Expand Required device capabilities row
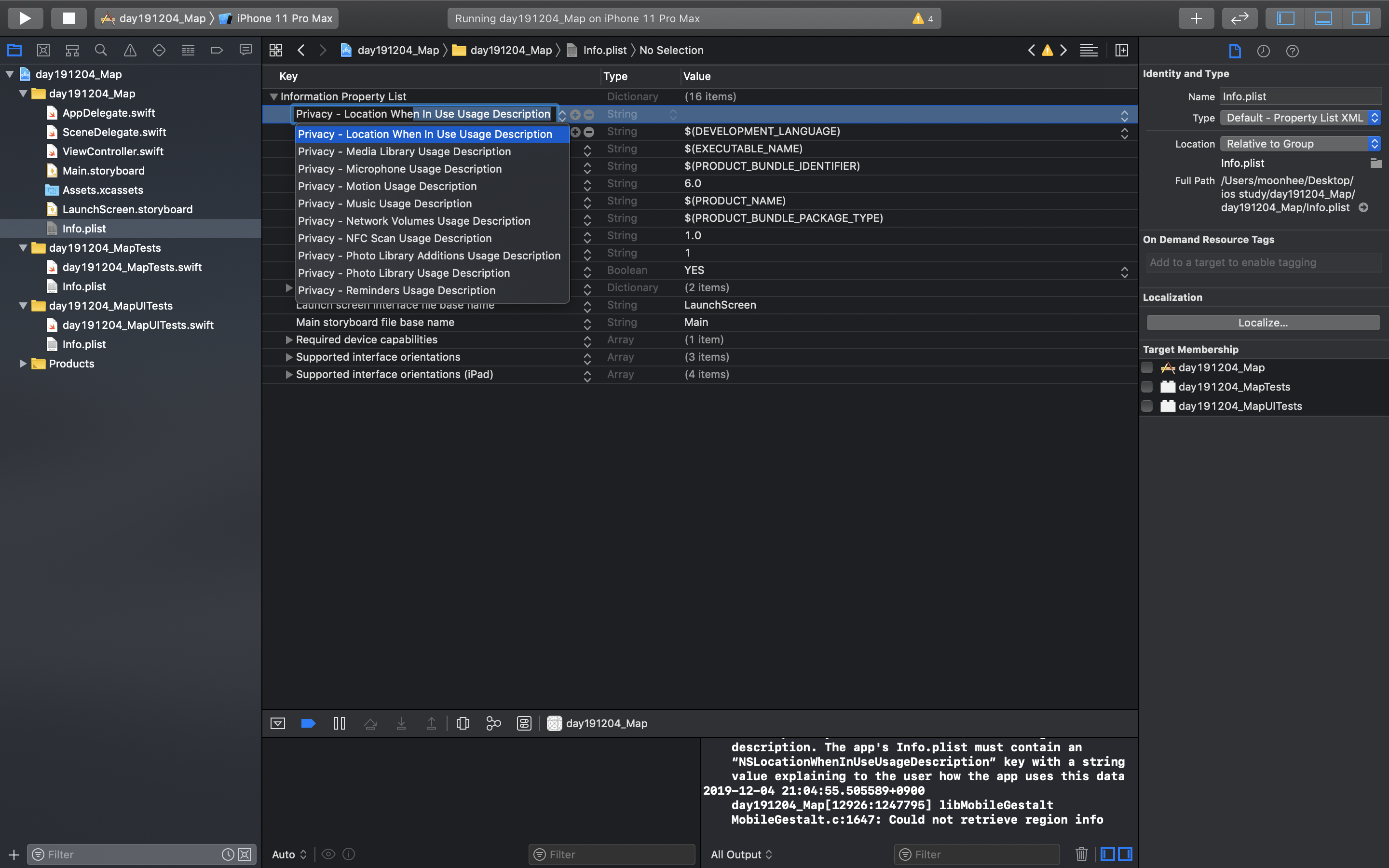Screen dimensions: 1389x868 pos(289,340)
